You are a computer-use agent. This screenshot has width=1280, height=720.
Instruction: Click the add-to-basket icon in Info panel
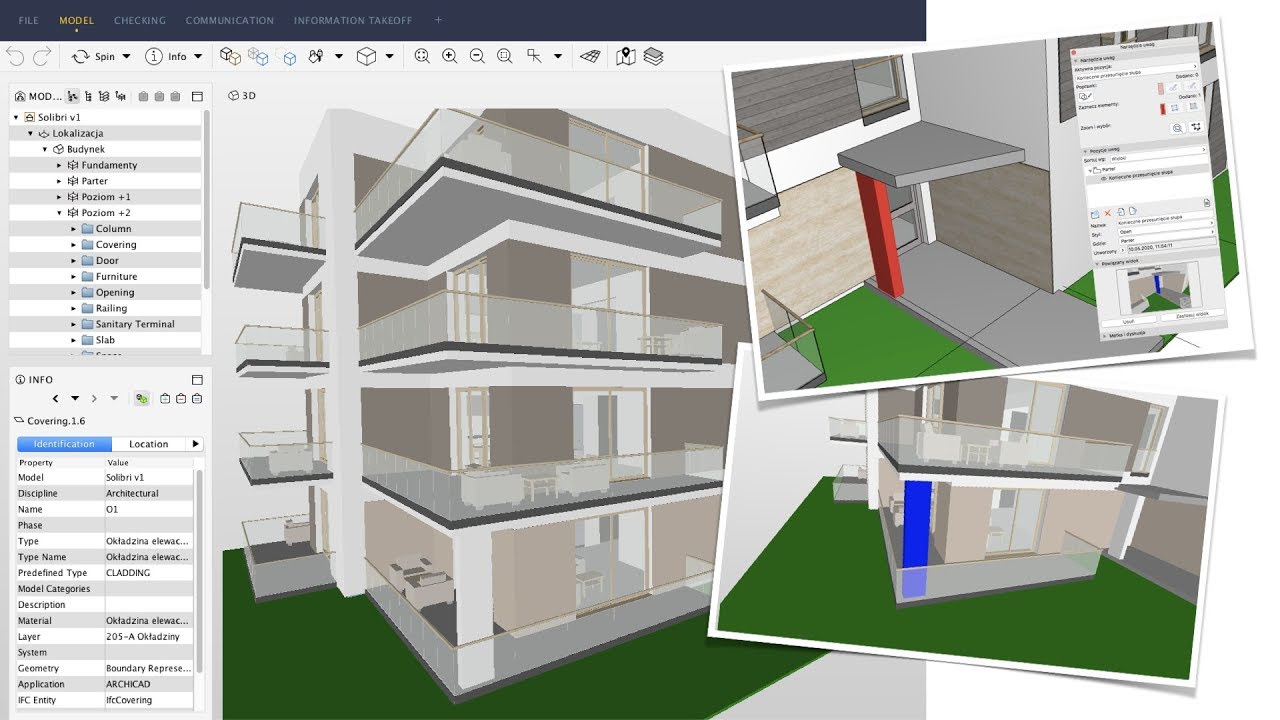[x=165, y=398]
